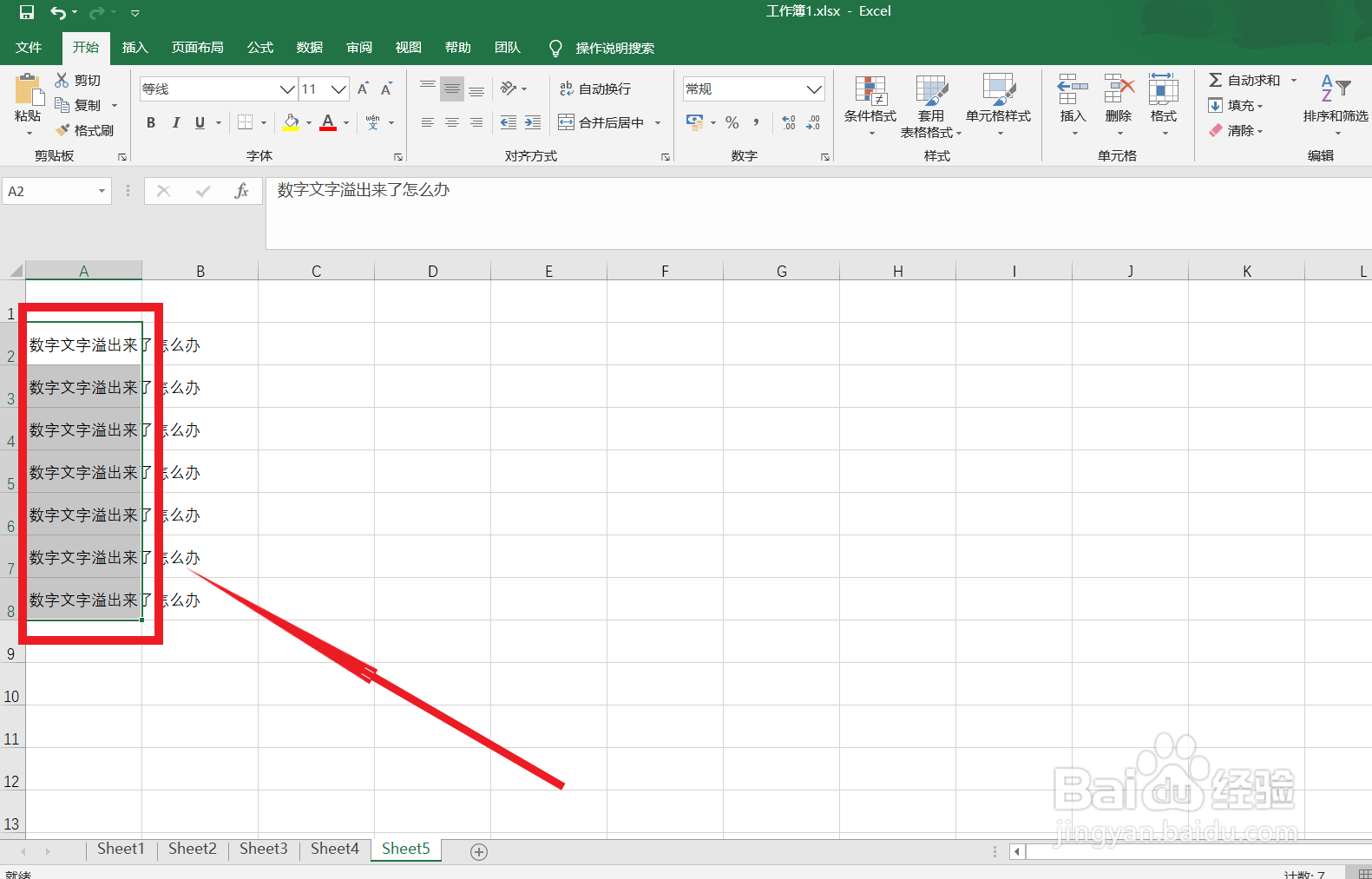Switch to the 公式 (Formulas) ribbon tab
This screenshot has height=879, width=1372.
pyautogui.click(x=260, y=48)
